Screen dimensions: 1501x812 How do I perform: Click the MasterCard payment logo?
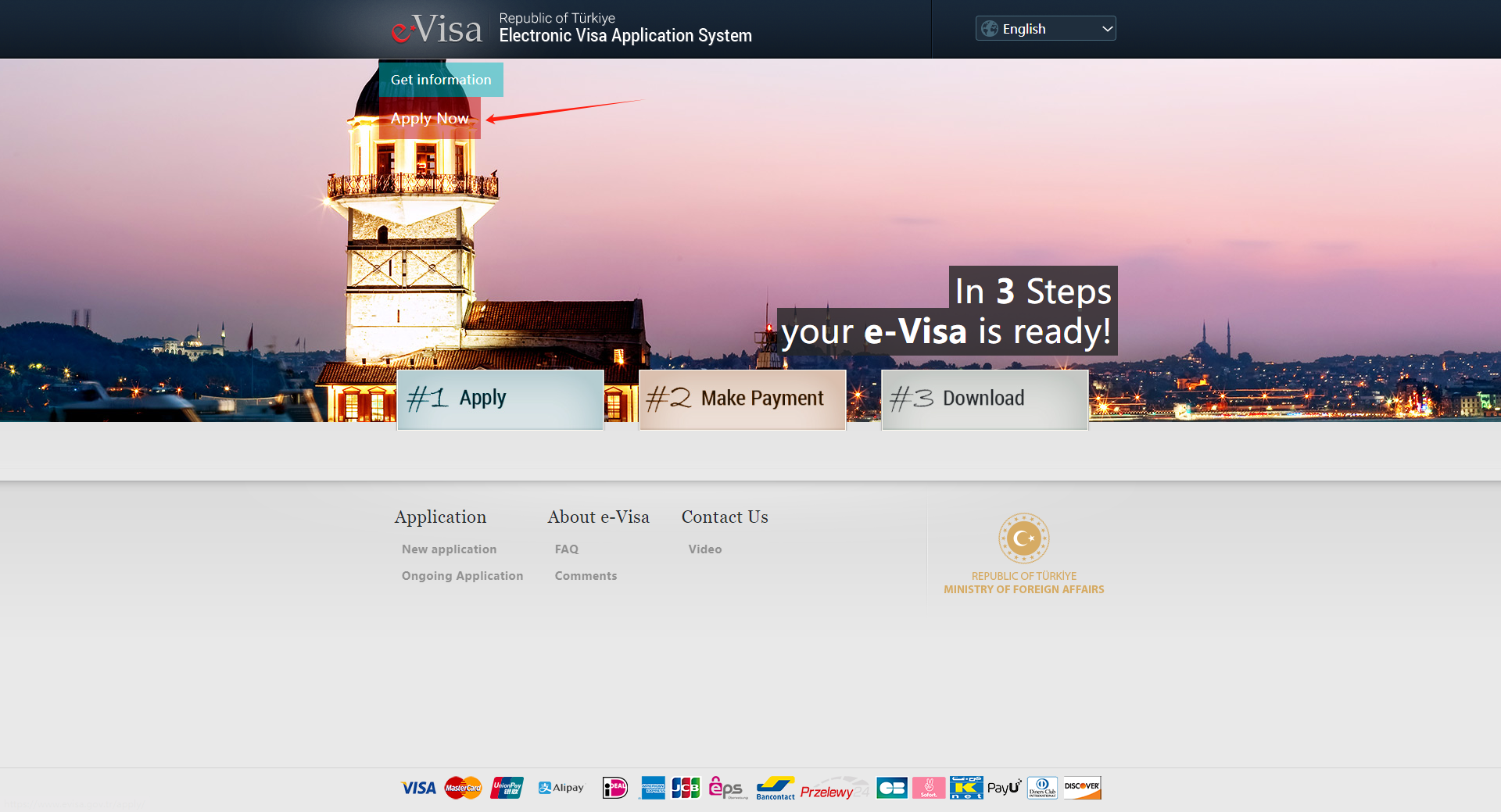point(463,788)
